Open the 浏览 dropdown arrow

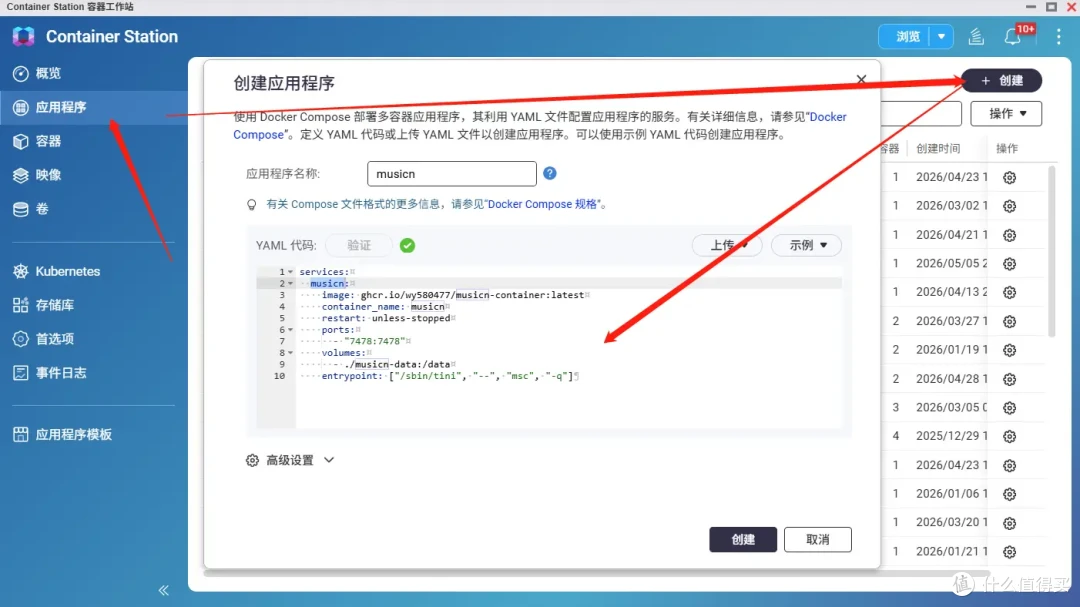[942, 37]
